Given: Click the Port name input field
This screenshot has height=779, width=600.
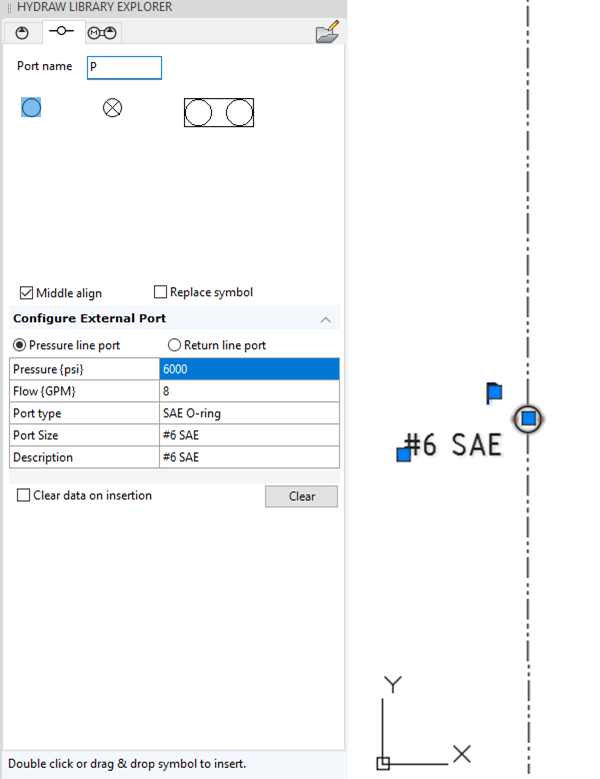Looking at the screenshot, I should (x=124, y=68).
